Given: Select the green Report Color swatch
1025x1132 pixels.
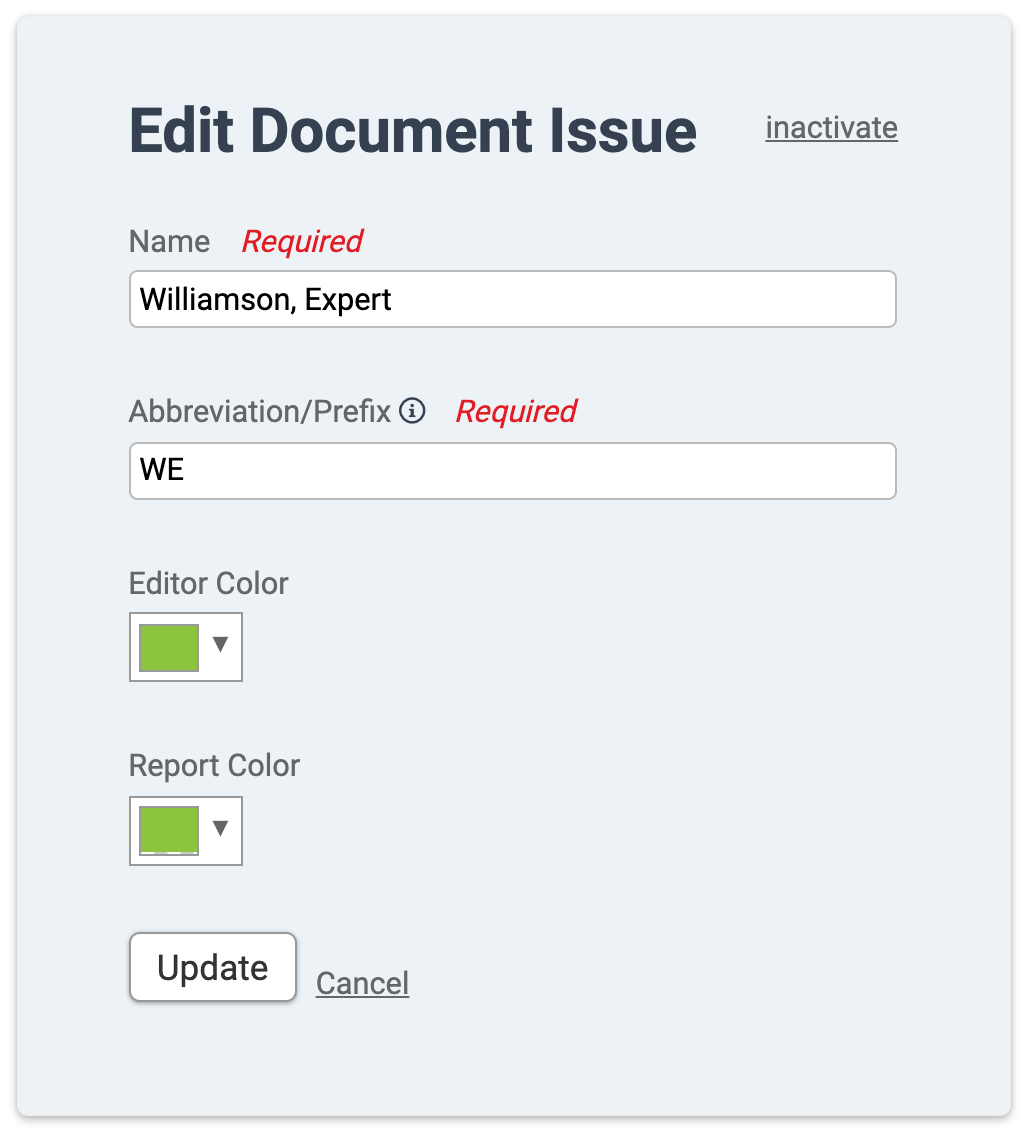Looking at the screenshot, I should (169, 831).
